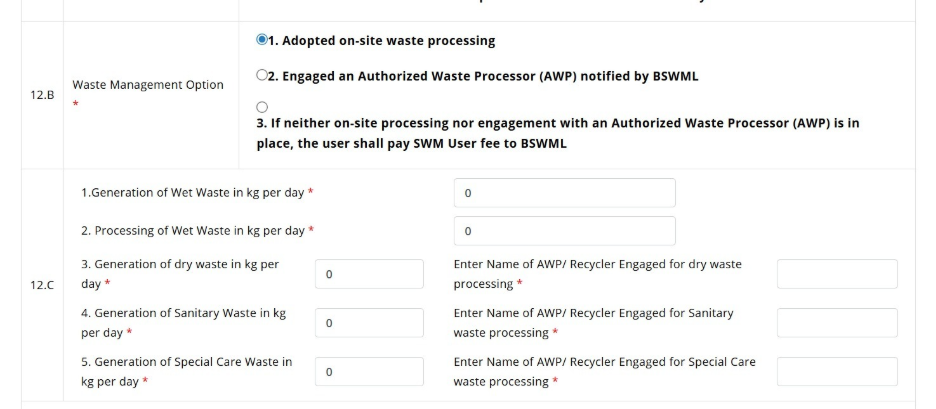This screenshot has height=409, width=936.
Task: Select the Adopted on-site waste processing radio button
Action: [x=262, y=41]
